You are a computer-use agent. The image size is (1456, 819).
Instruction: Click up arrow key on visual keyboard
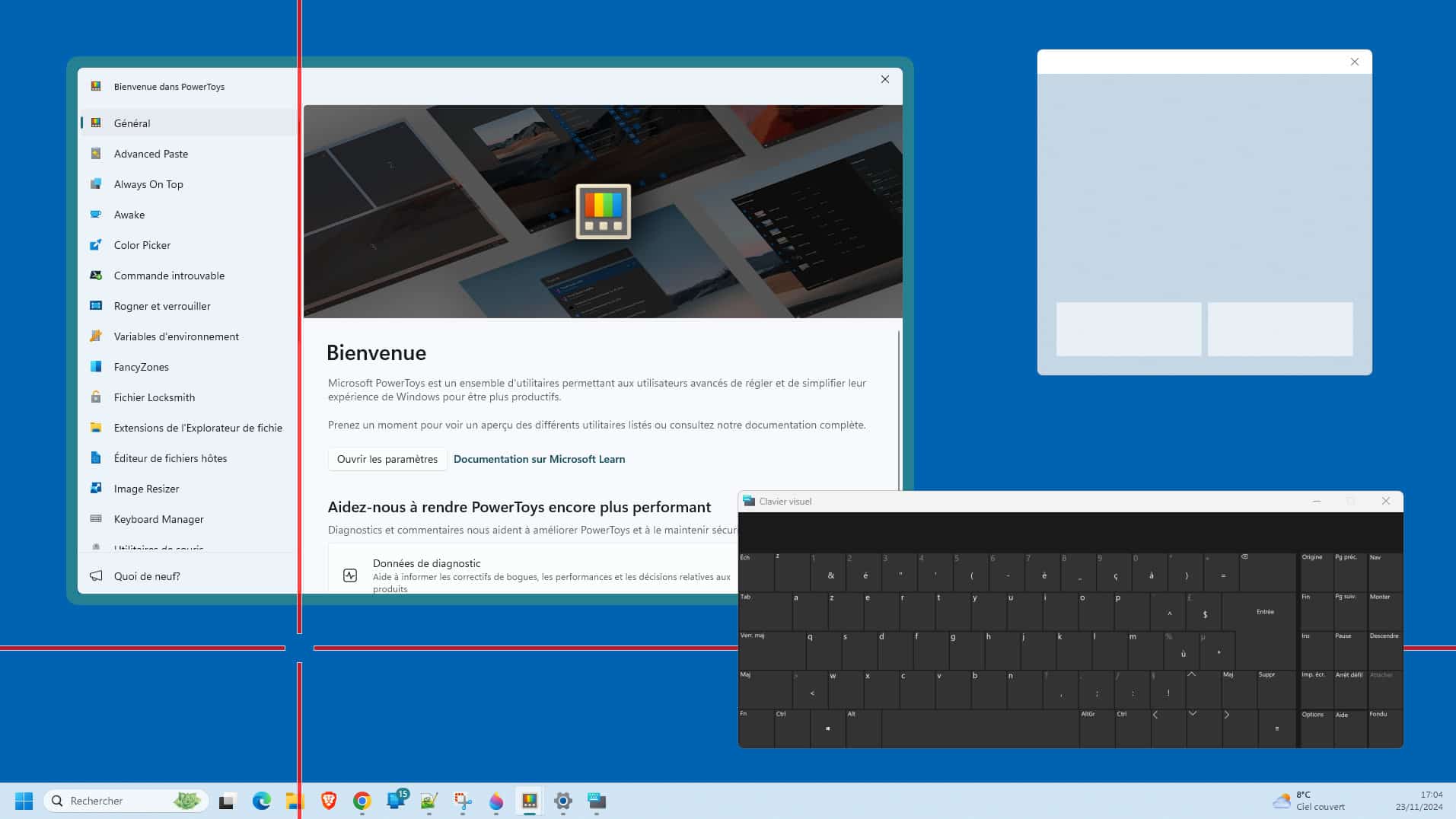tap(1203, 689)
